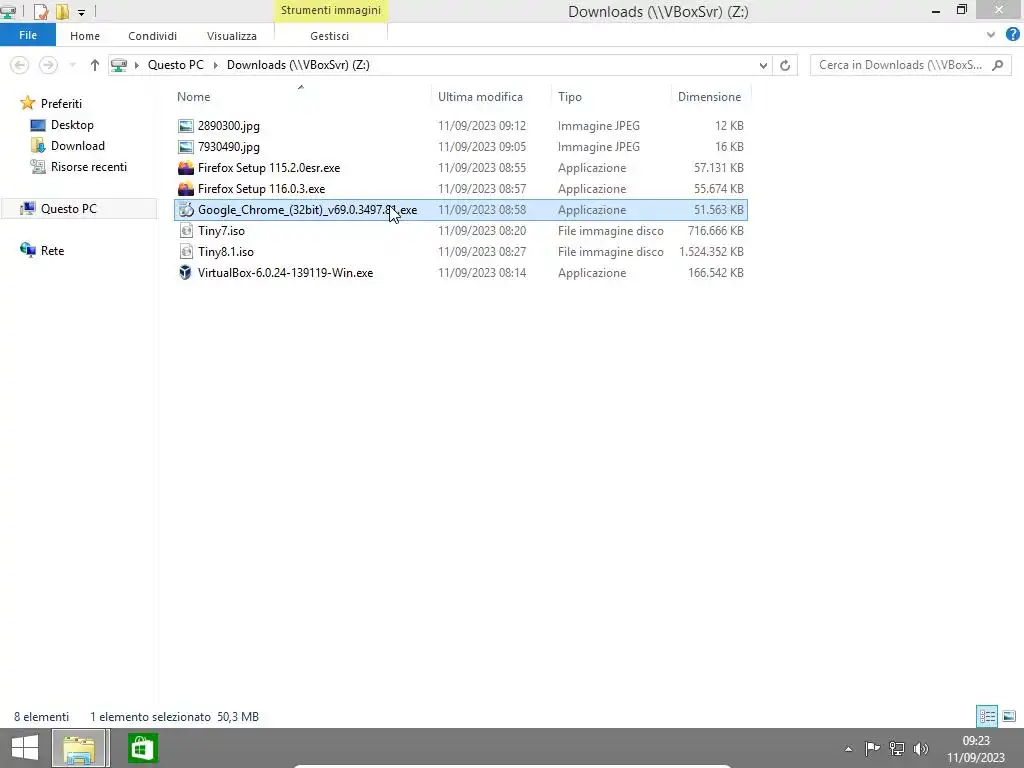Expand the ribbon with the chevron
1024x768 pixels.
991,35
